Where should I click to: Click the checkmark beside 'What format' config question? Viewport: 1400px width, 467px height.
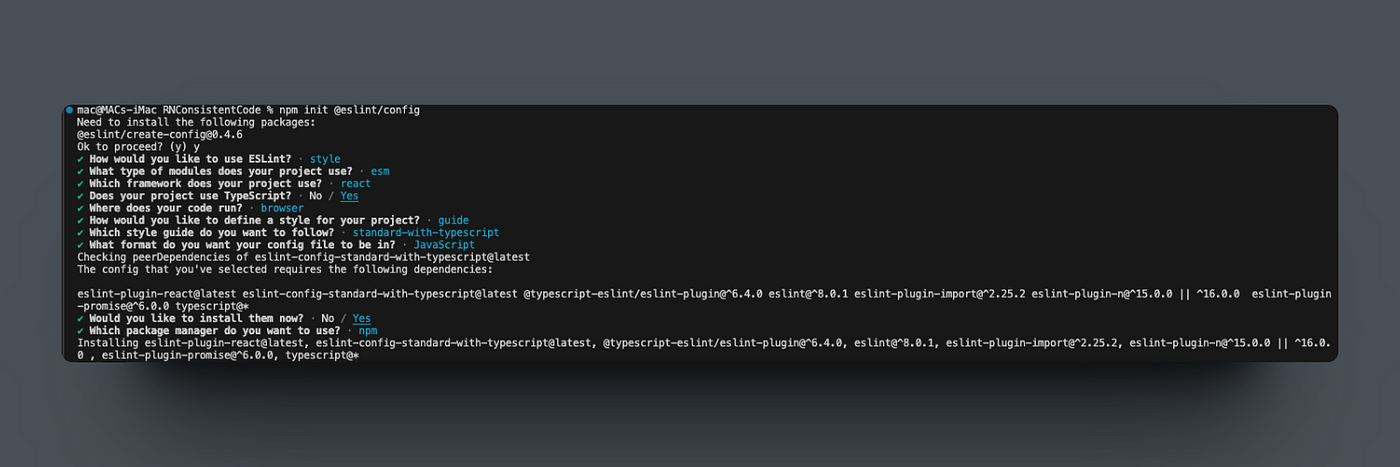tap(80, 245)
